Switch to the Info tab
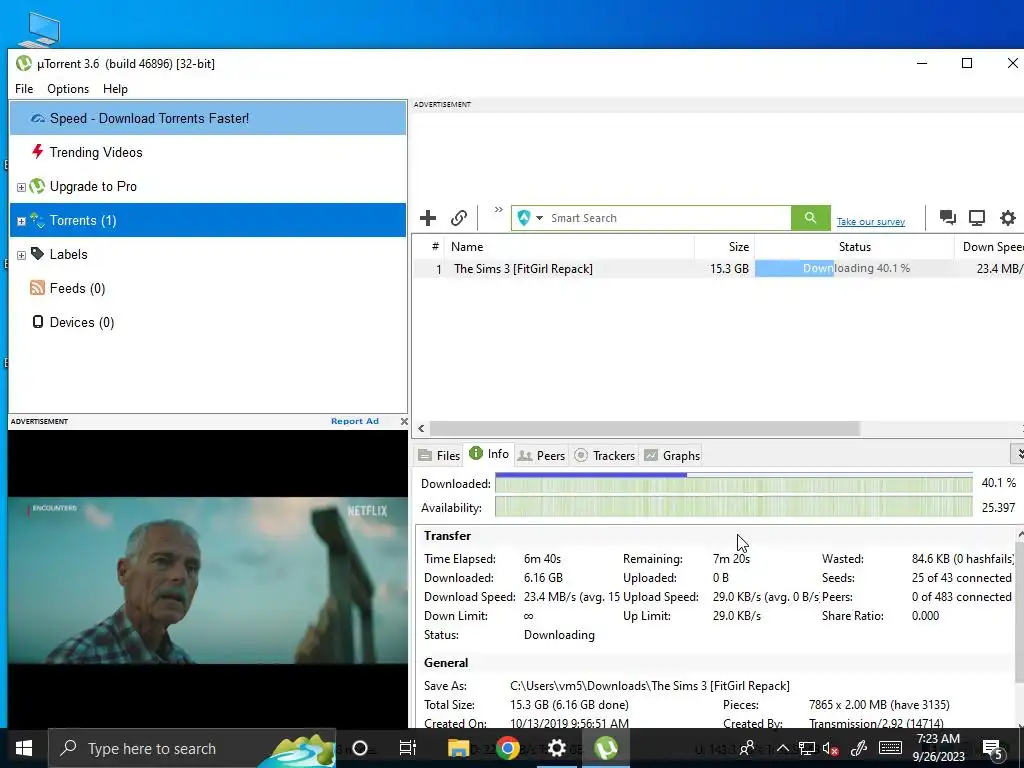 click(489, 454)
